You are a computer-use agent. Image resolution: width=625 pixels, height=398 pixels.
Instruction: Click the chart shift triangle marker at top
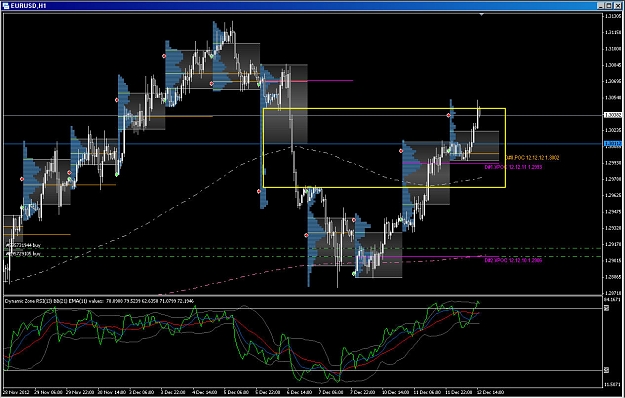pyautogui.click(x=482, y=15)
